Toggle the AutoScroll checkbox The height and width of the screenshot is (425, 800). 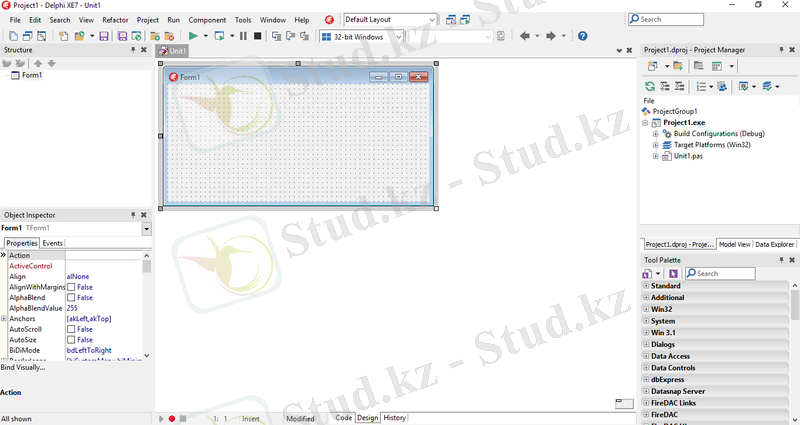pos(71,329)
